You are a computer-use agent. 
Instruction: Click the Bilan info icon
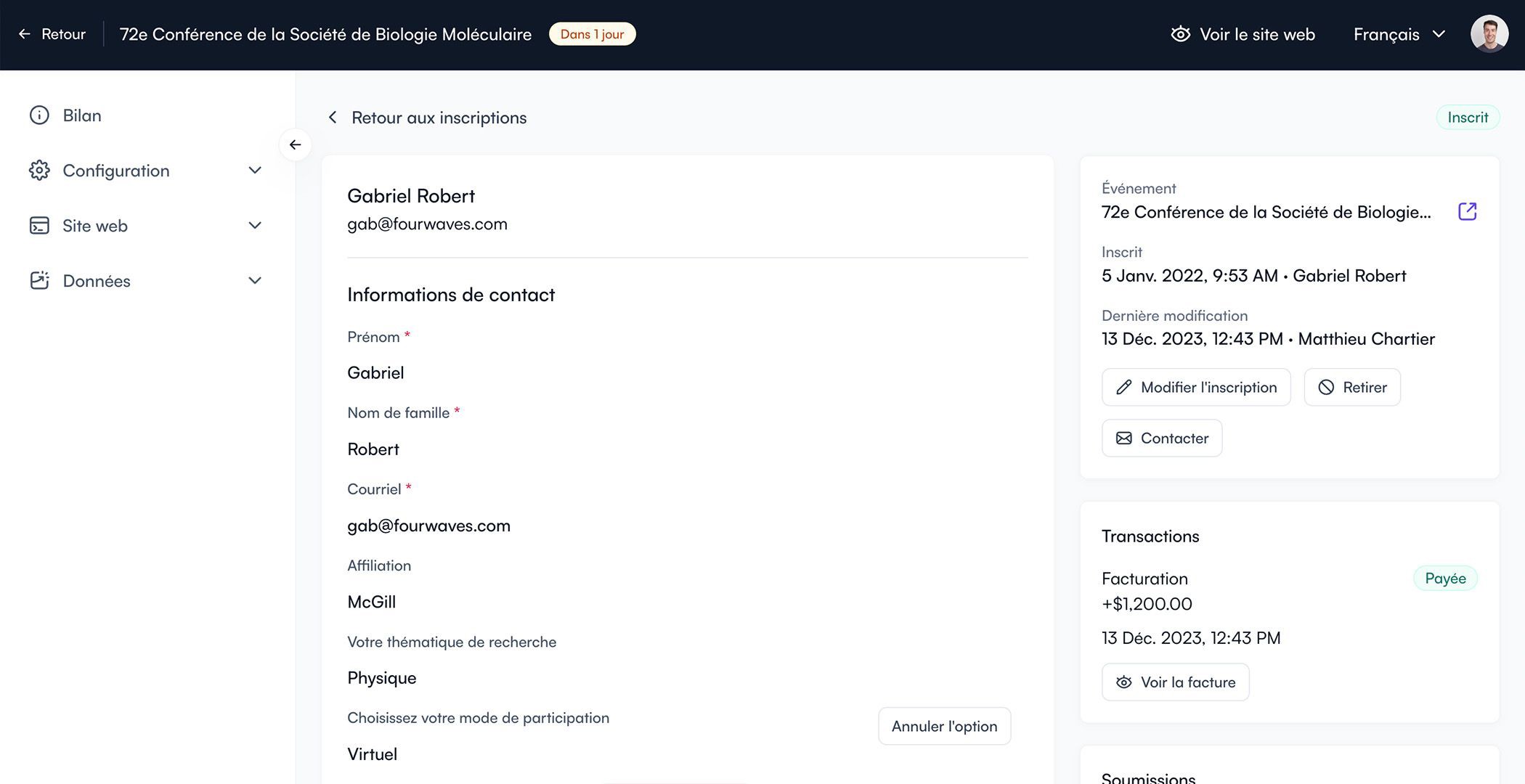(x=39, y=115)
